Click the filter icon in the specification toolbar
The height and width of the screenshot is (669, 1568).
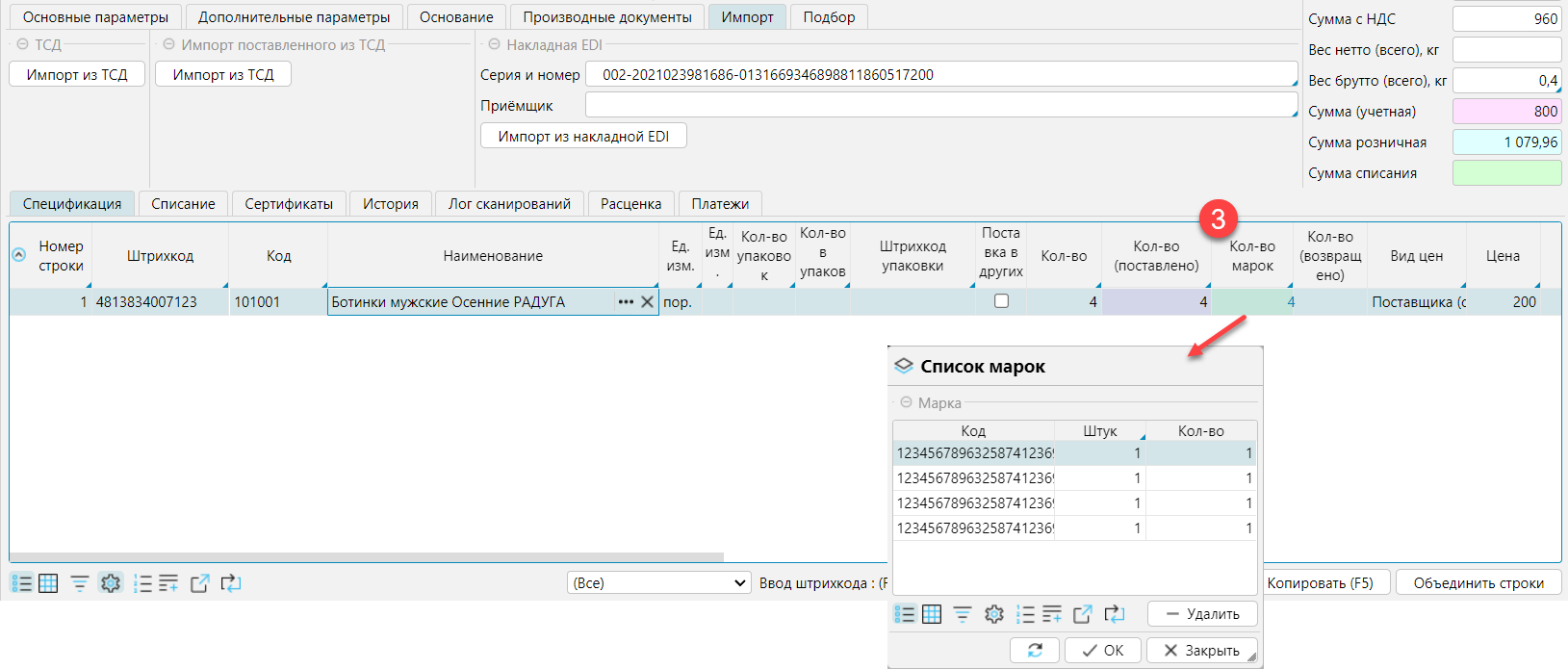80,583
